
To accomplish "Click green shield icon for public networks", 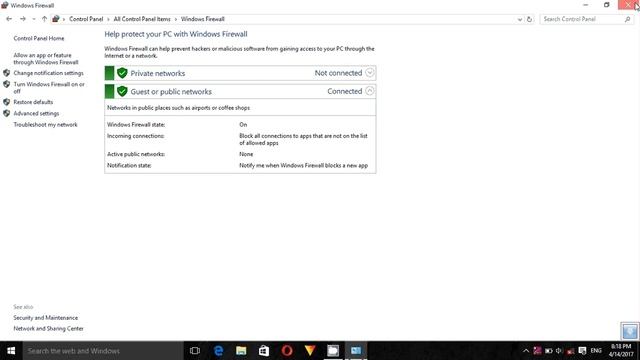I will tap(122, 91).
